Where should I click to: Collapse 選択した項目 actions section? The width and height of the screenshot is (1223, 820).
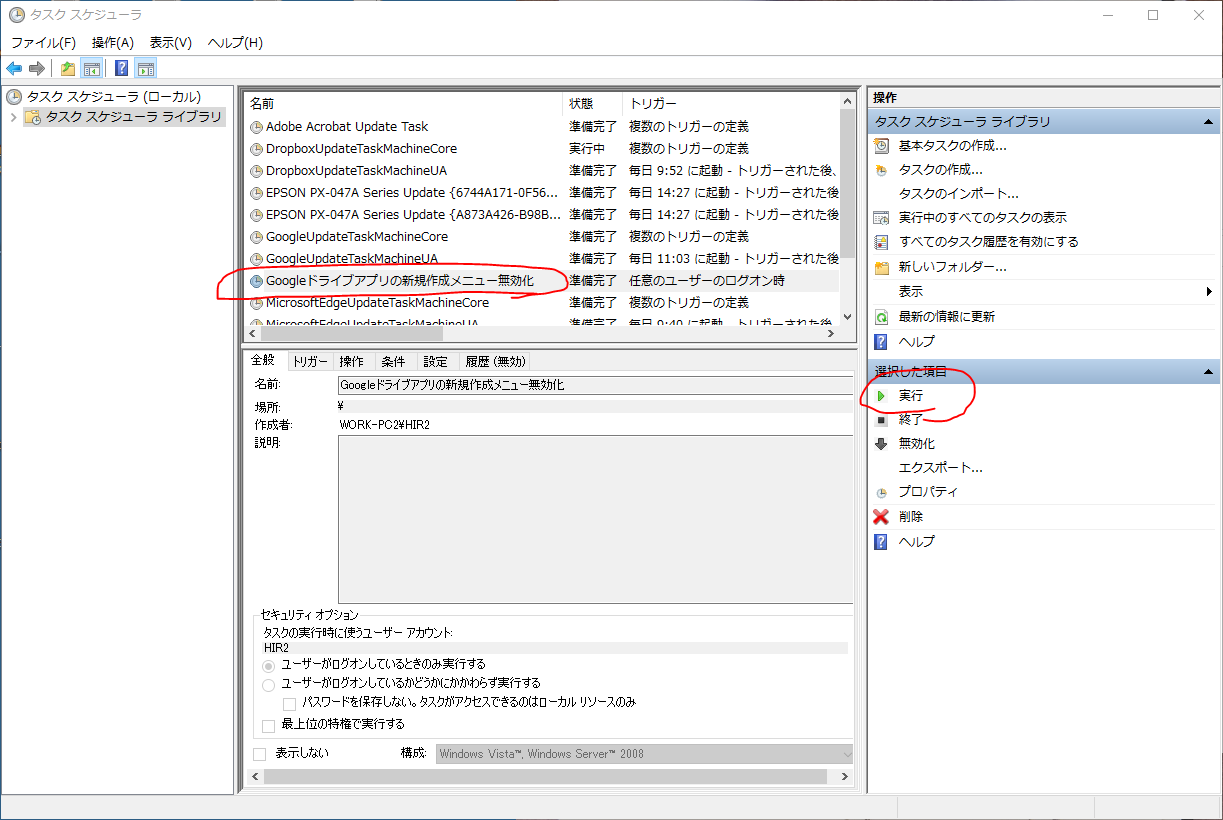(1208, 372)
